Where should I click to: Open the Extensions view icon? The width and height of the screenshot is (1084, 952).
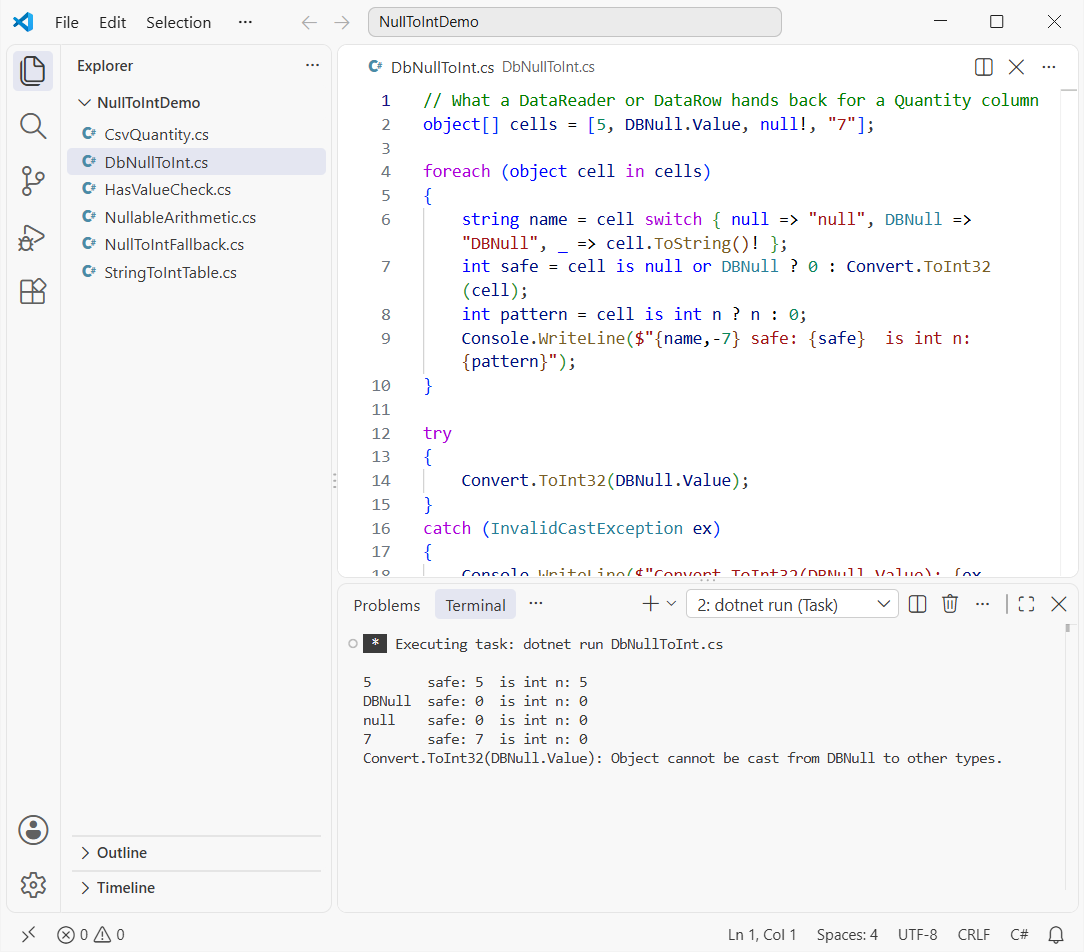[32, 292]
